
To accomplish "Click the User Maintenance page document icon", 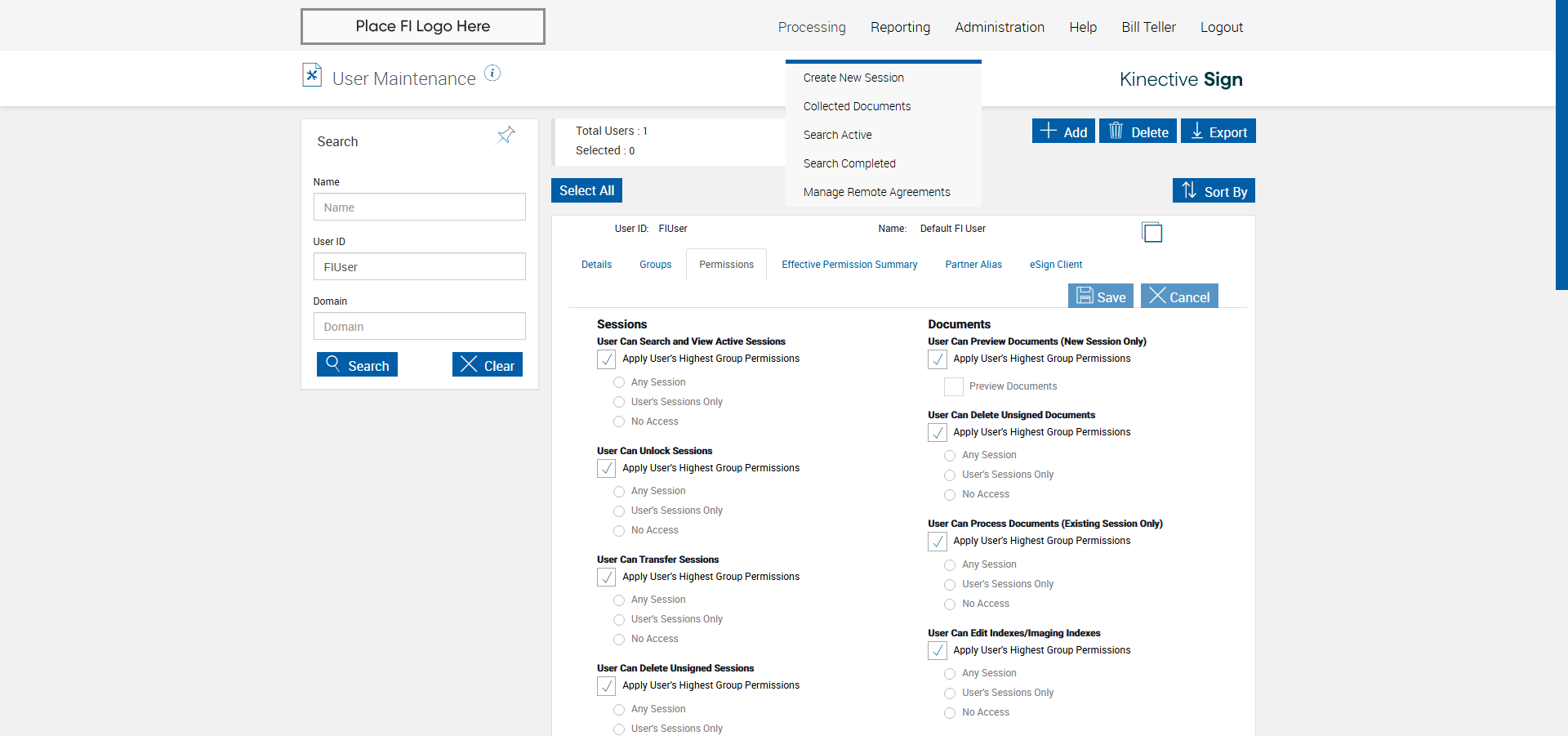I will (x=312, y=75).
